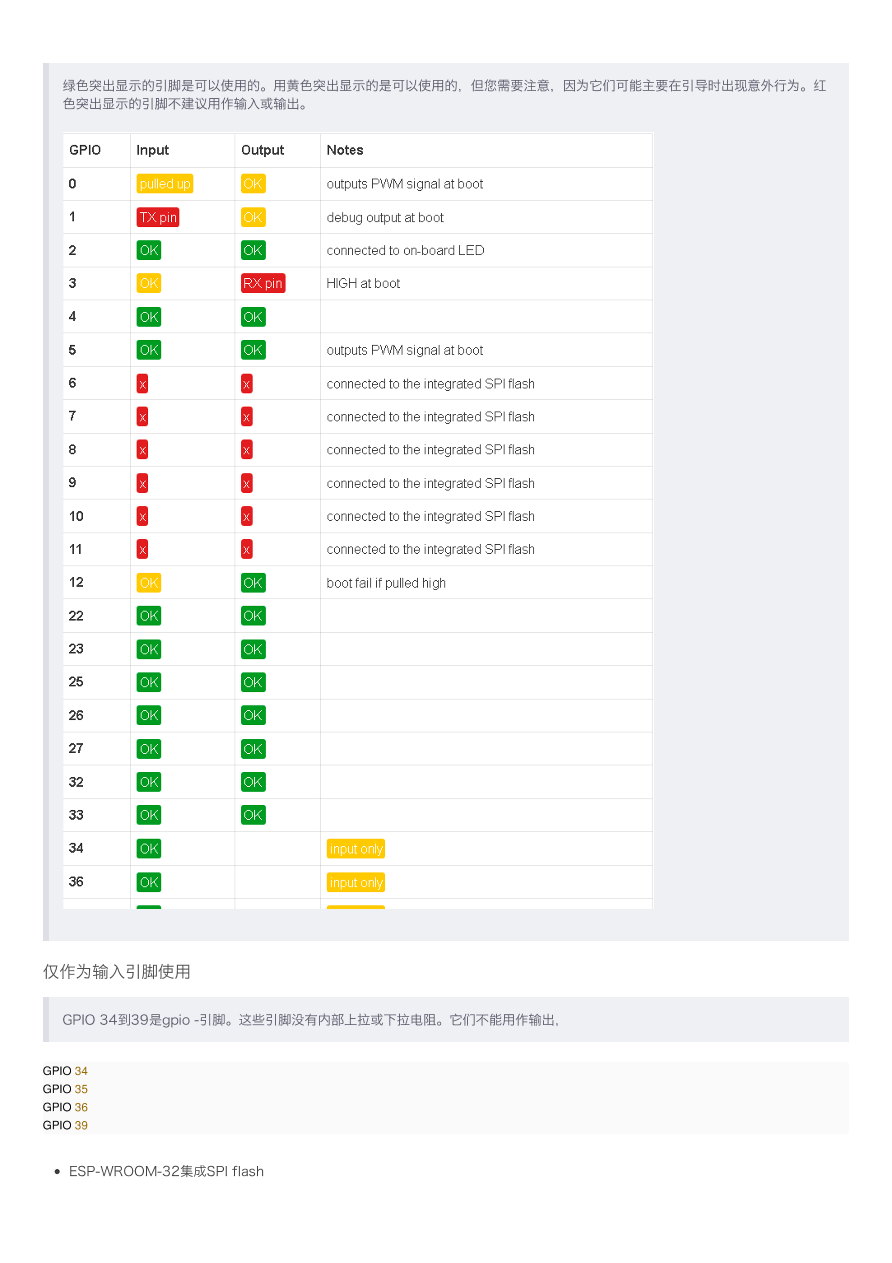892x1263 pixels.
Task: Click the 'connected to on-board LED' note
Action: [x=405, y=250]
